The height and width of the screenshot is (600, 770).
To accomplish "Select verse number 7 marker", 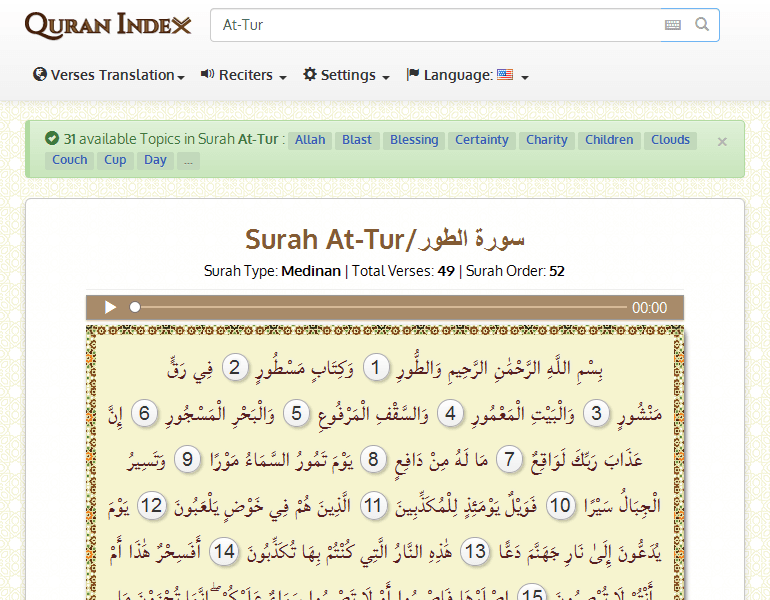I will pyautogui.click(x=511, y=460).
